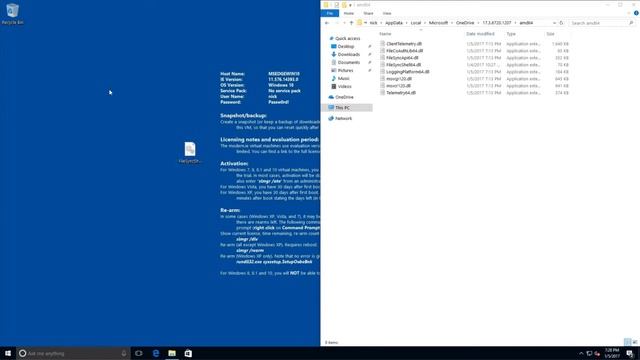Select the FileSyncShell64.dll file
The image size is (640, 360).
pyautogui.click(x=403, y=65)
